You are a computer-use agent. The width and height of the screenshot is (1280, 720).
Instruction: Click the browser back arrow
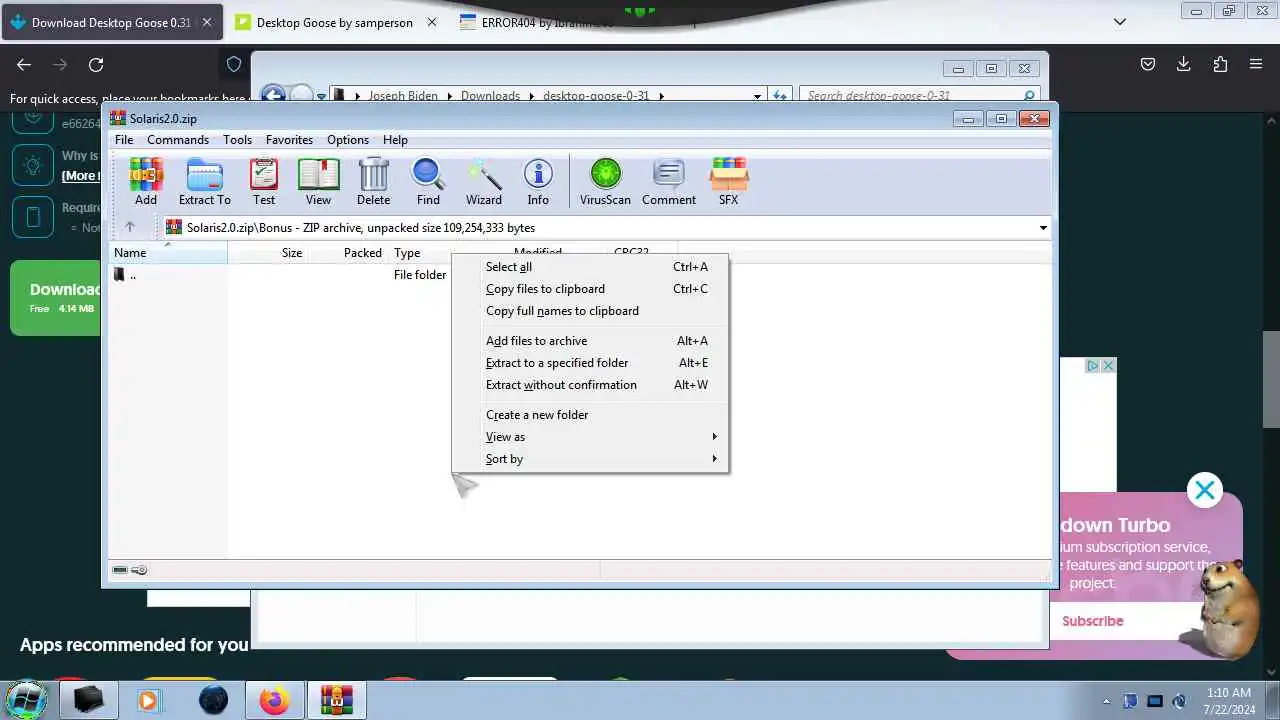24,64
